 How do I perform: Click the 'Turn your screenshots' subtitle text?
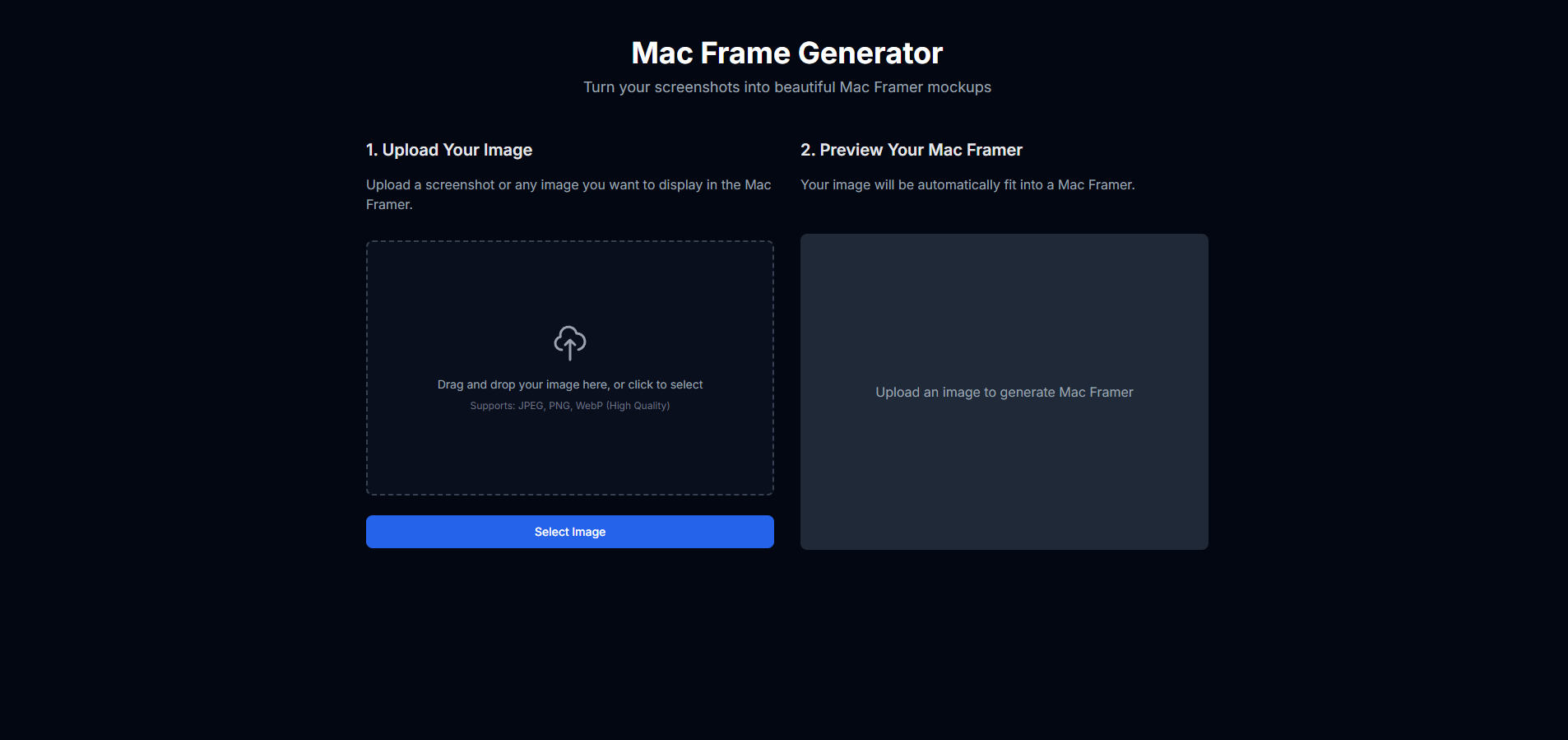(786, 87)
